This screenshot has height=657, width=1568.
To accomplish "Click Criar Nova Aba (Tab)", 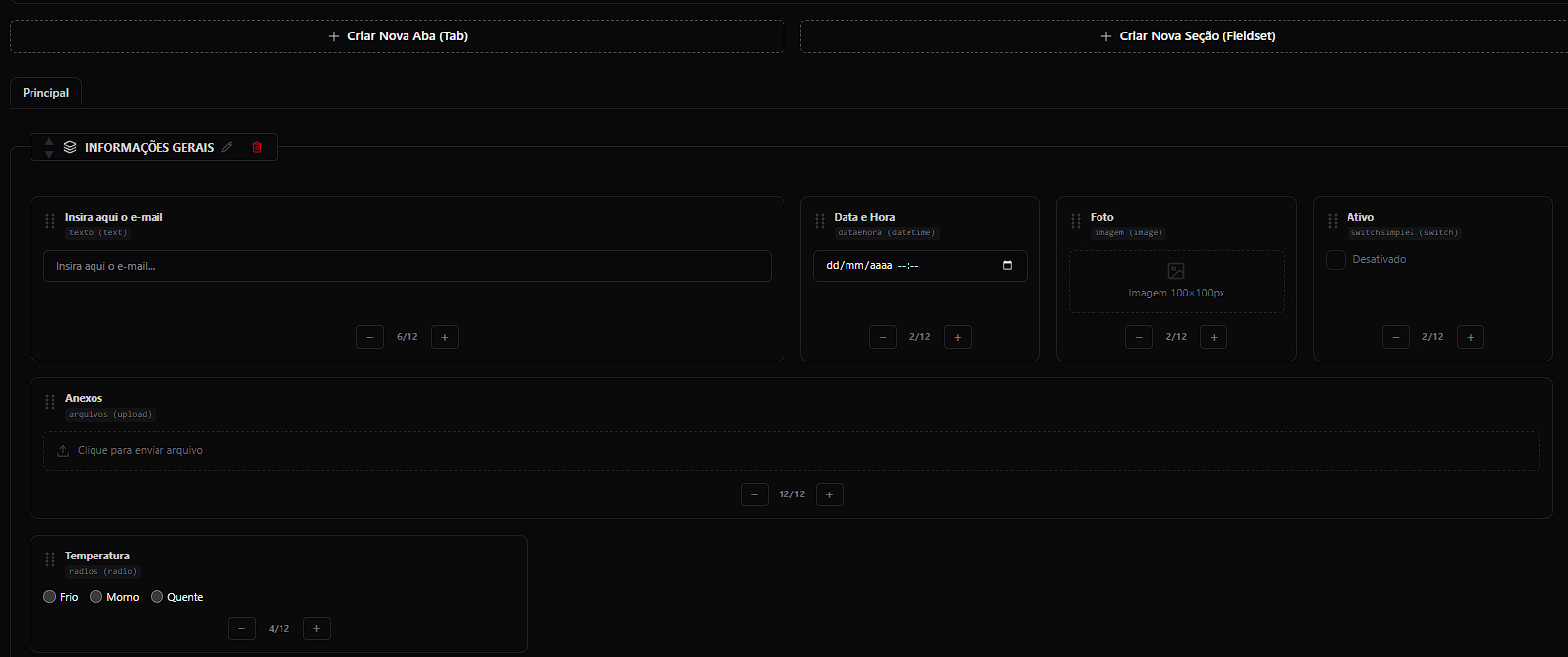I will pos(397,36).
